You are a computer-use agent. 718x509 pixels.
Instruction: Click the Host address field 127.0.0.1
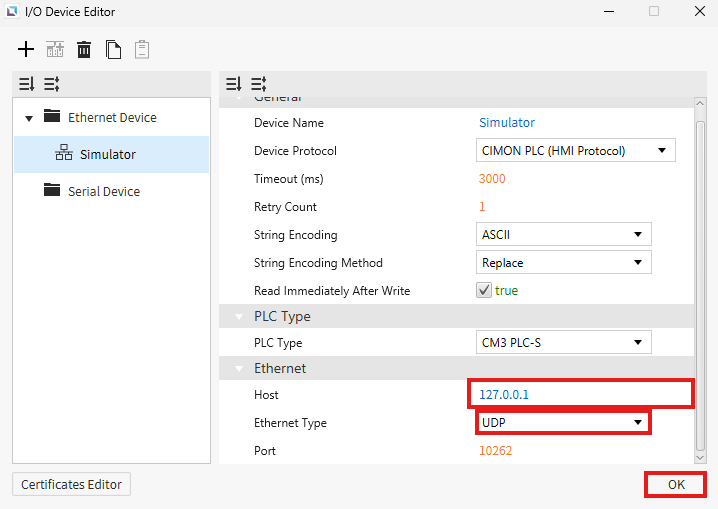click(580, 394)
